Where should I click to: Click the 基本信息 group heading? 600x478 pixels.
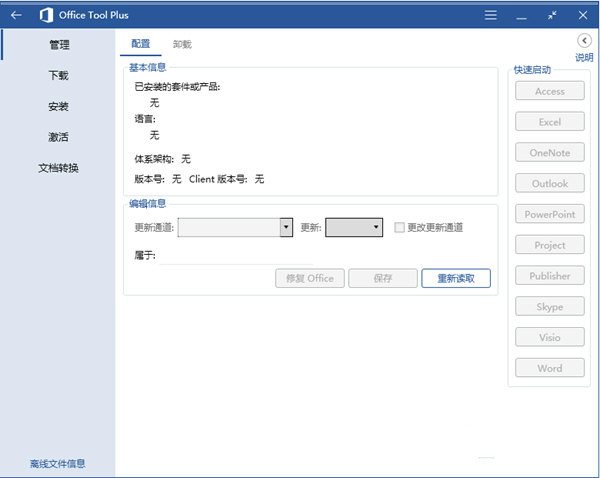(x=148, y=68)
